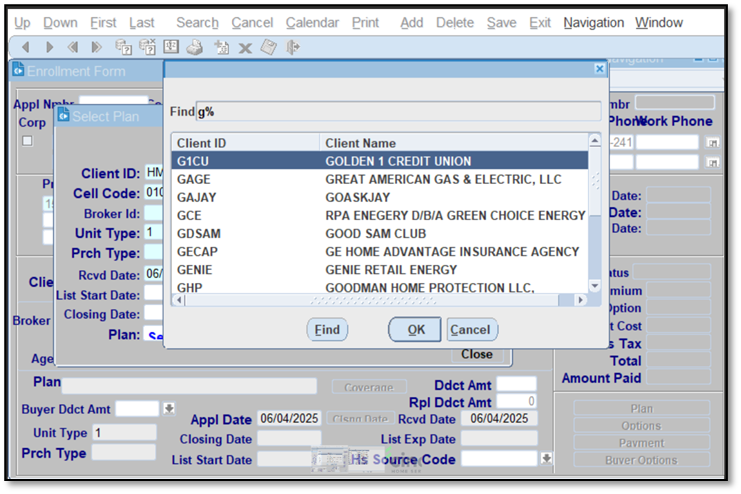741x494 pixels.
Task: Click lookup icon beside first Work Phone field
Action: [713, 142]
